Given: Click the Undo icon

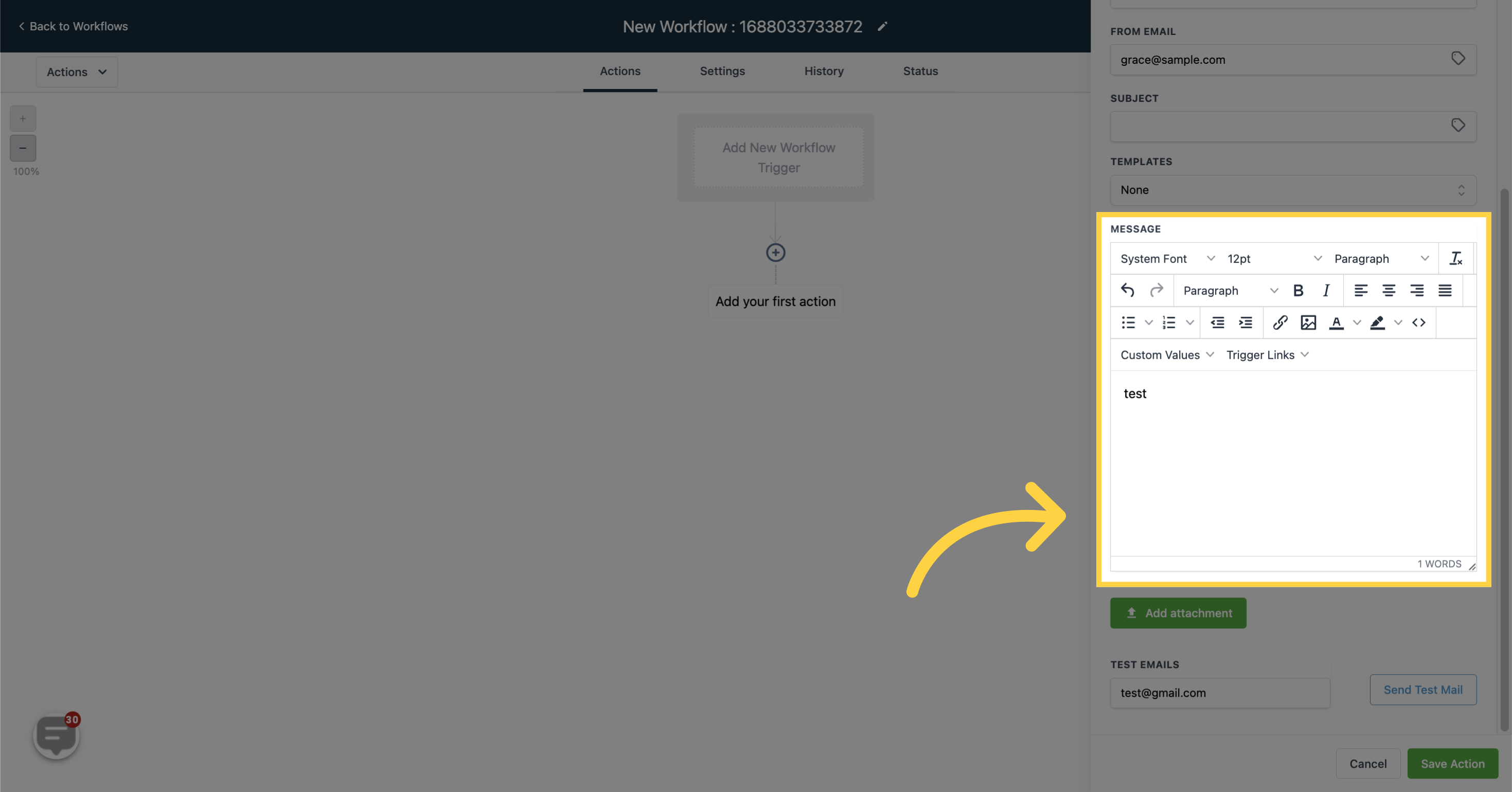Looking at the screenshot, I should point(1127,290).
